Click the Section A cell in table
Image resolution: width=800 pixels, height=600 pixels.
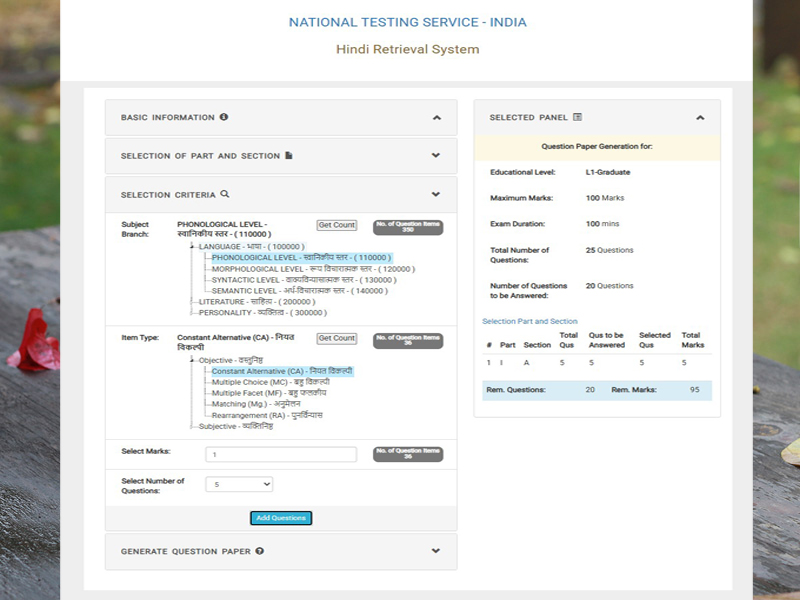point(526,362)
